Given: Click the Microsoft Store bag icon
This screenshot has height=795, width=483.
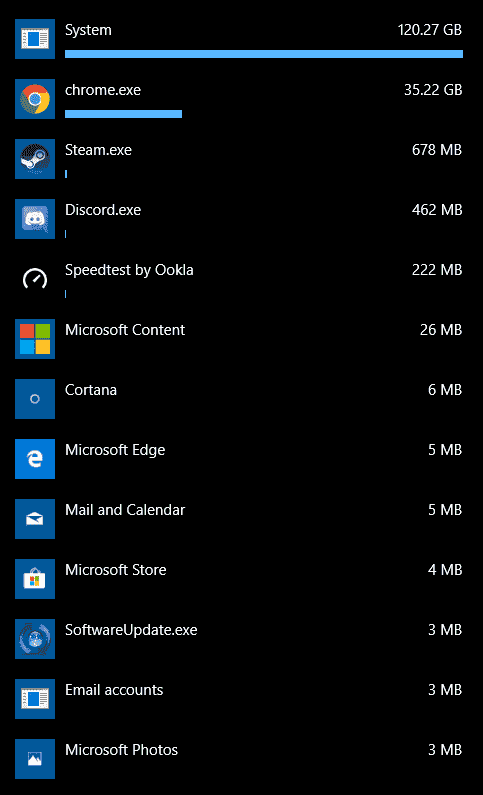Looking at the screenshot, I should (x=35, y=579).
